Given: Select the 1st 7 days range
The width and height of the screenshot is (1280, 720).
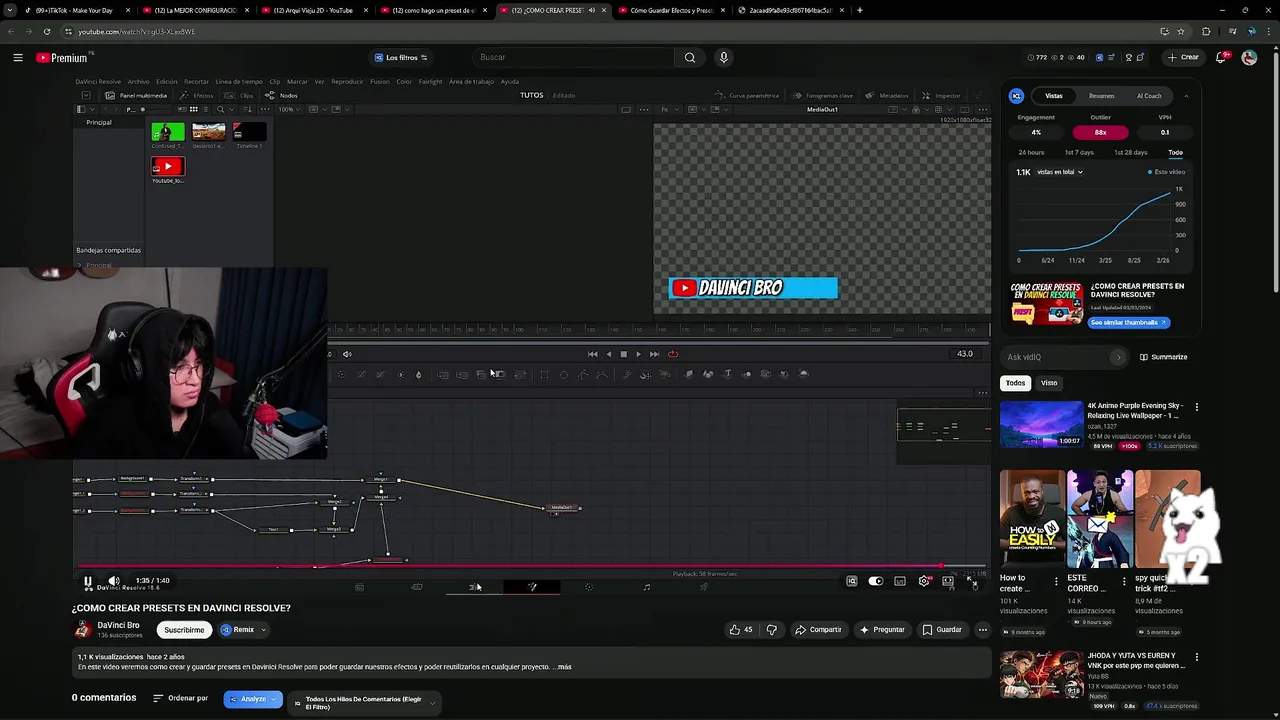Looking at the screenshot, I should [x=1079, y=152].
